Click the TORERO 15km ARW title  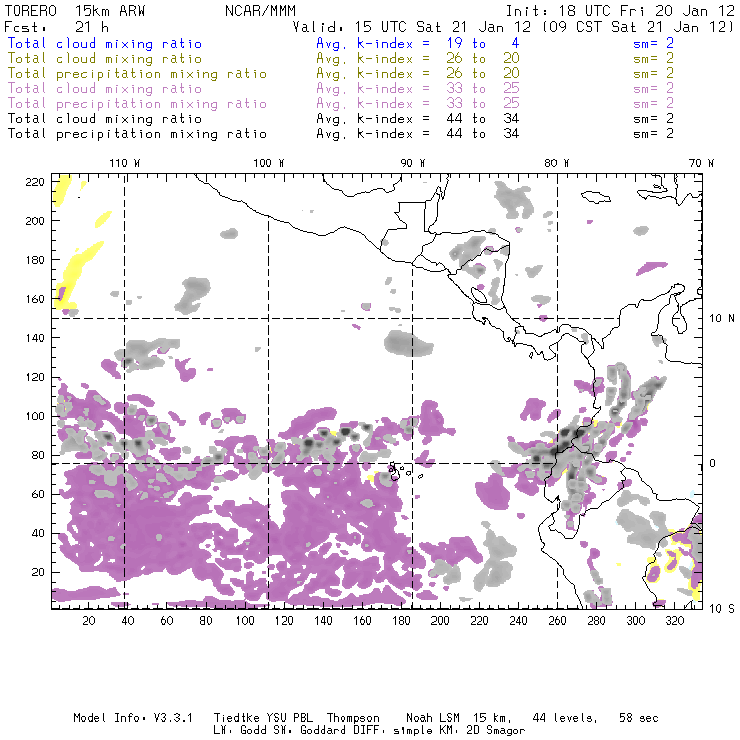pos(75,11)
